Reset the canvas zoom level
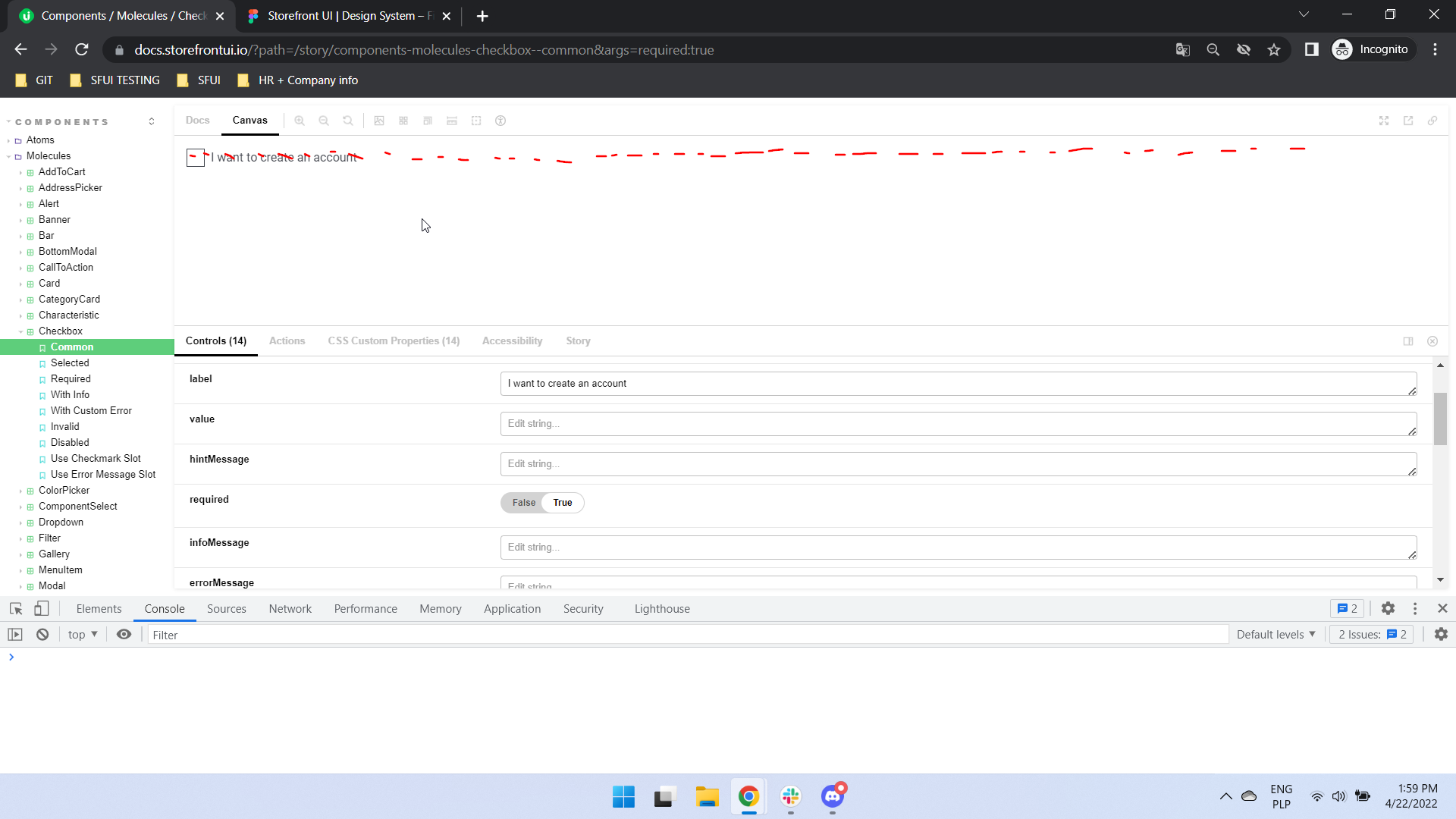This screenshot has height=819, width=1456. tap(348, 120)
